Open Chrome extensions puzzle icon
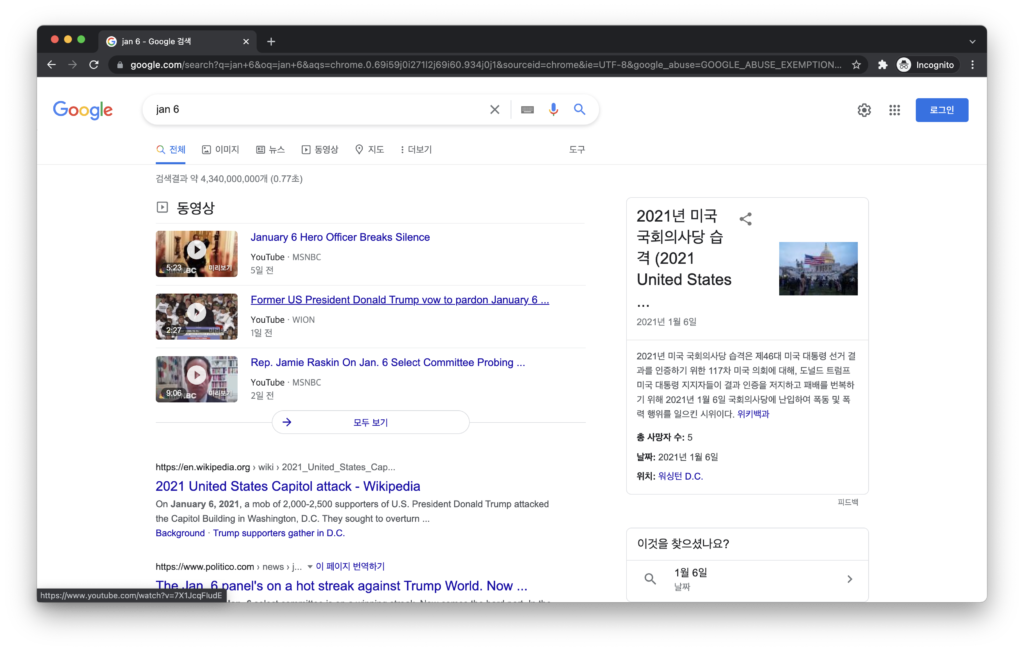 (x=882, y=65)
